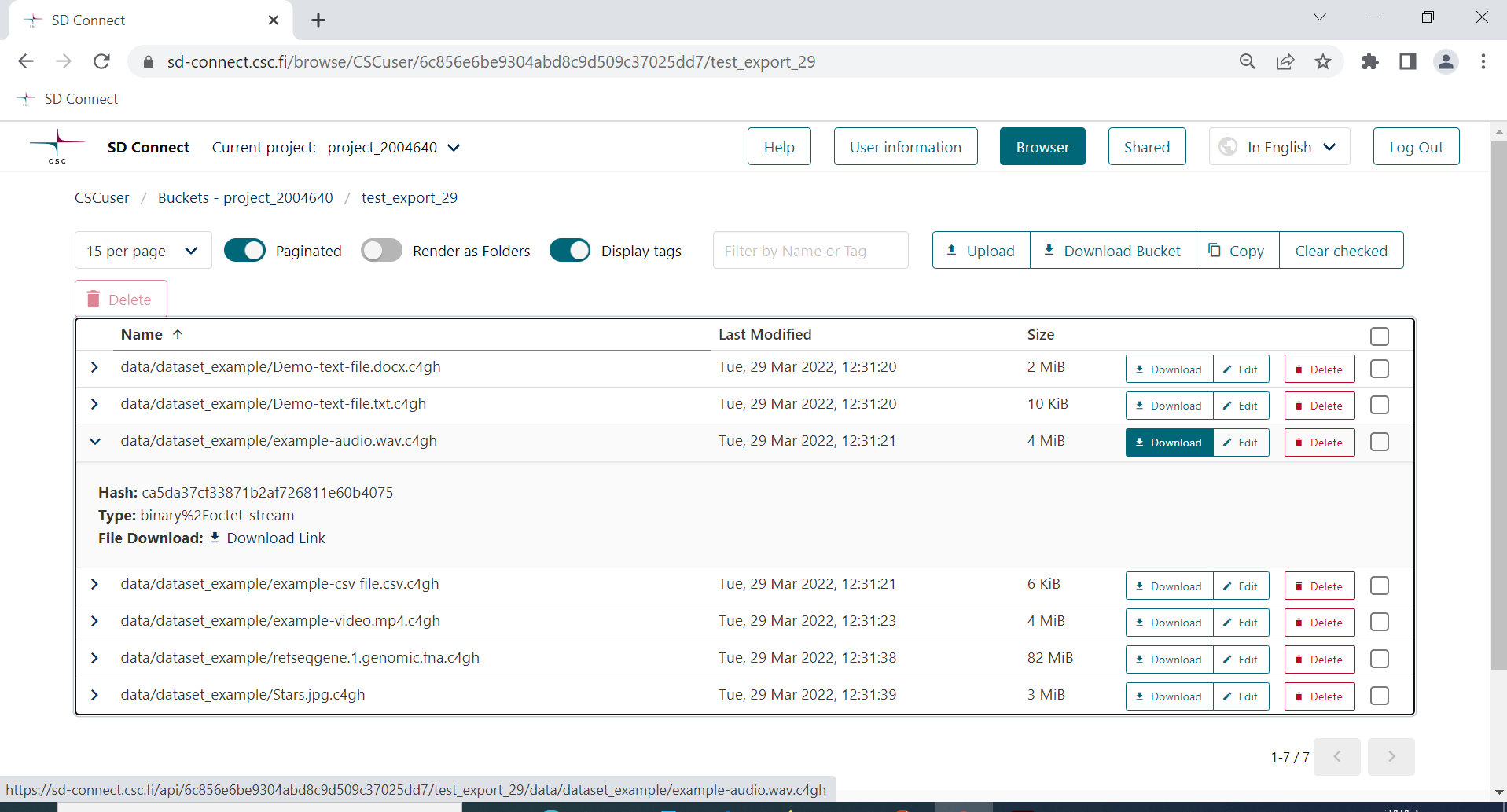Download Demo-text-file.txt.c4gh file

1169,406
